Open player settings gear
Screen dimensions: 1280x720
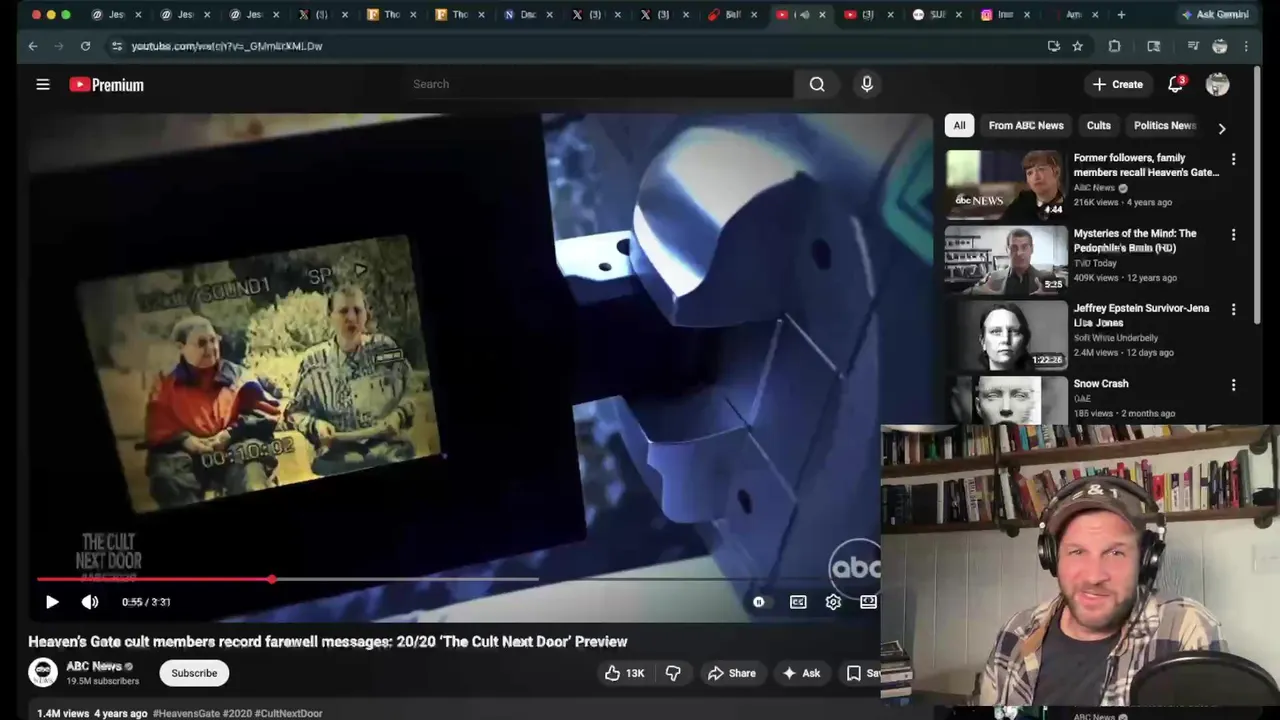(x=833, y=602)
